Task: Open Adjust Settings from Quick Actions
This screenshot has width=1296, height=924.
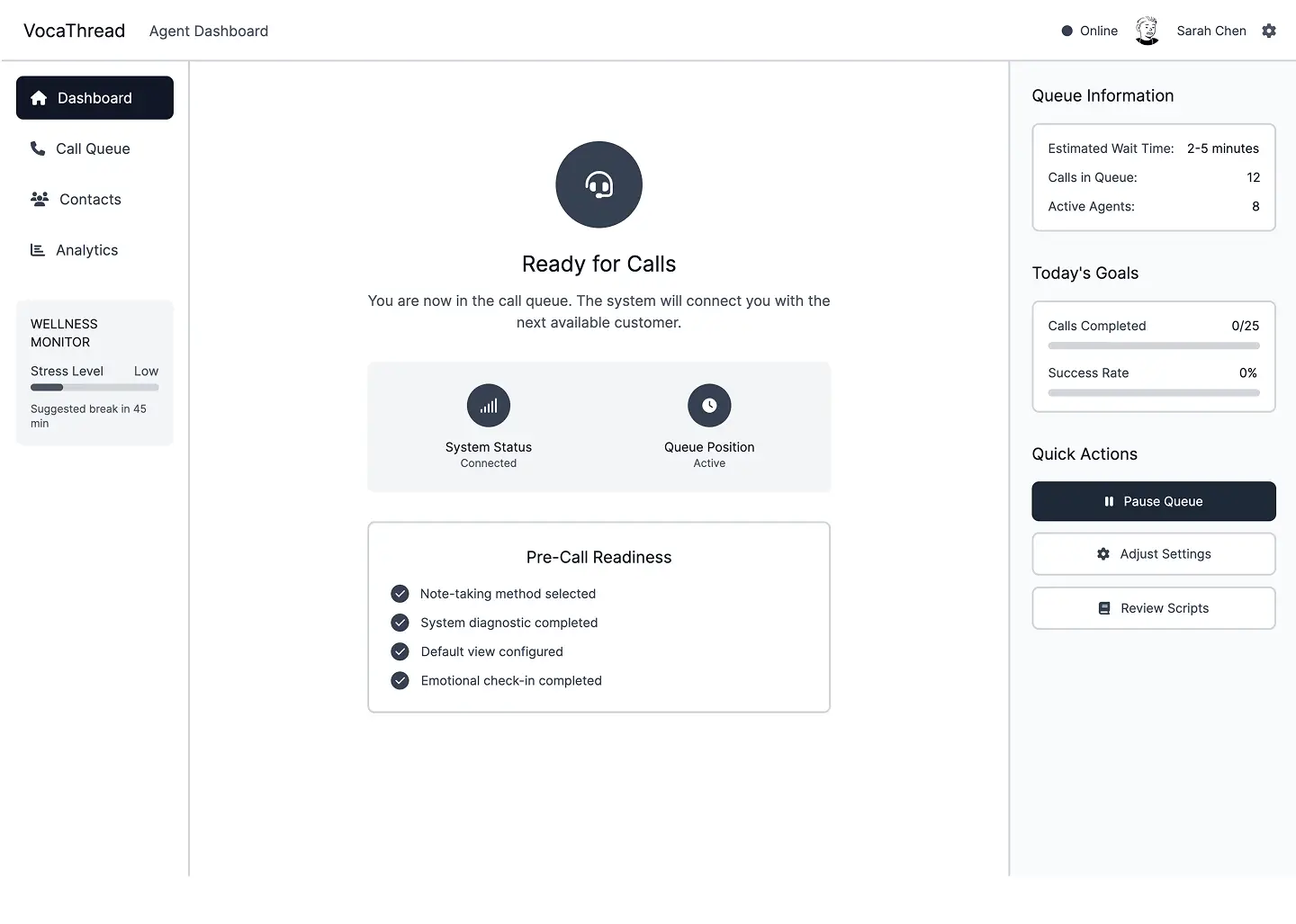Action: [x=1153, y=553]
